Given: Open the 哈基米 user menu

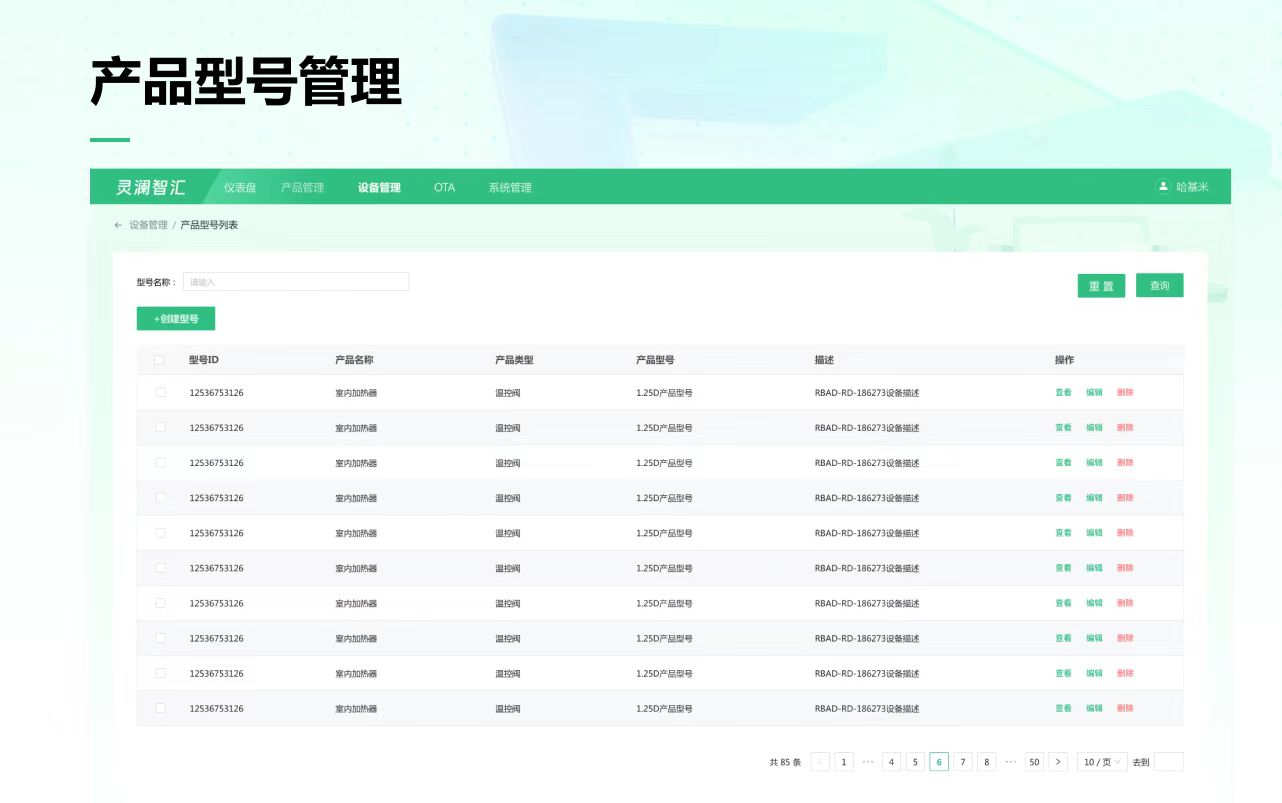Looking at the screenshot, I should (1192, 187).
